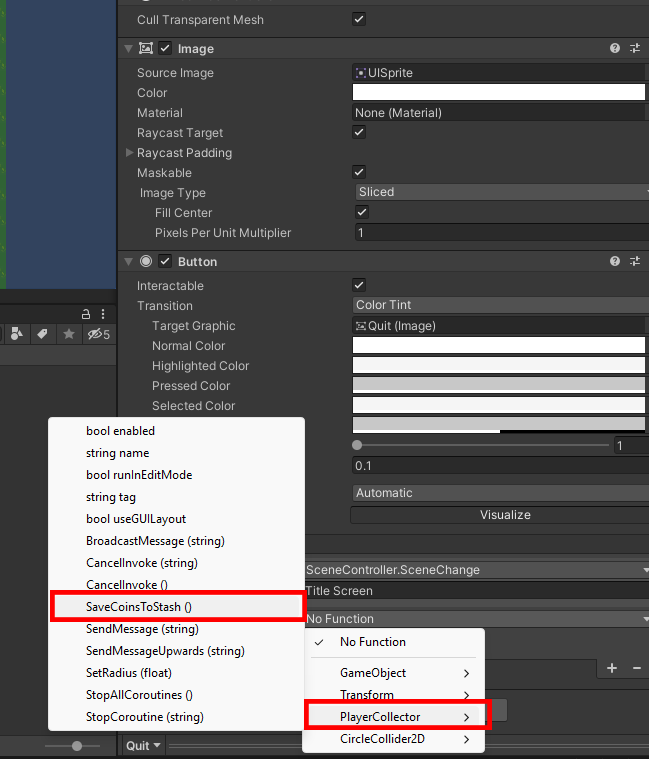Open GameObject submenu
This screenshot has height=759, width=649.
pyautogui.click(x=393, y=673)
